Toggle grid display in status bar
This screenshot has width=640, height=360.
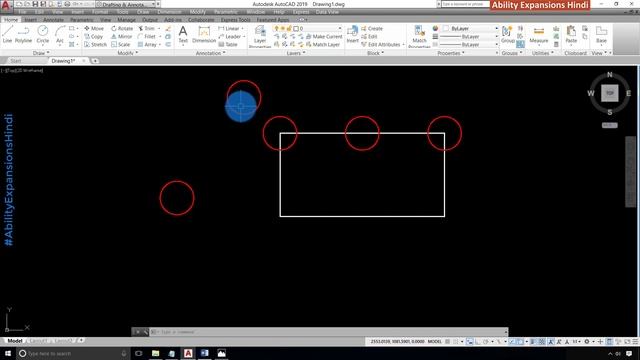(x=448, y=342)
